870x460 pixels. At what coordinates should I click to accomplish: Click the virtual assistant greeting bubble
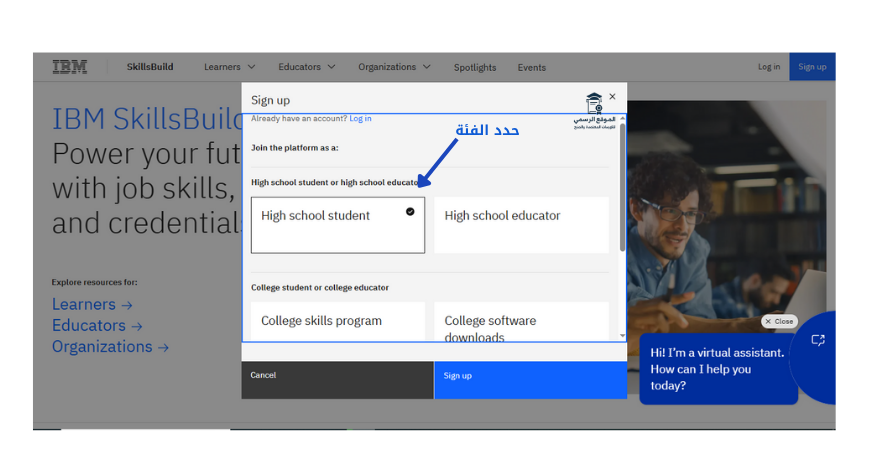pos(719,368)
